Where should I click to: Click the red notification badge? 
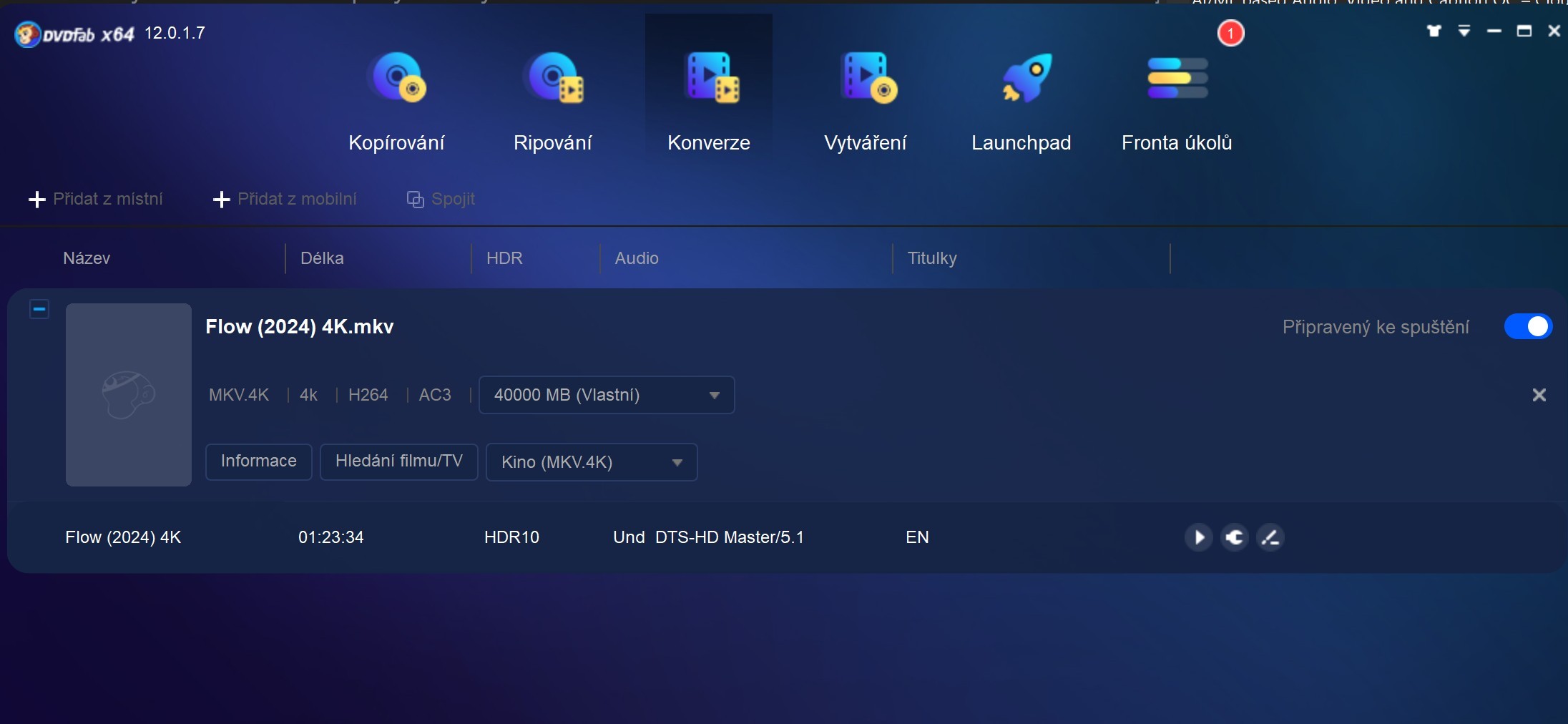(x=1230, y=33)
